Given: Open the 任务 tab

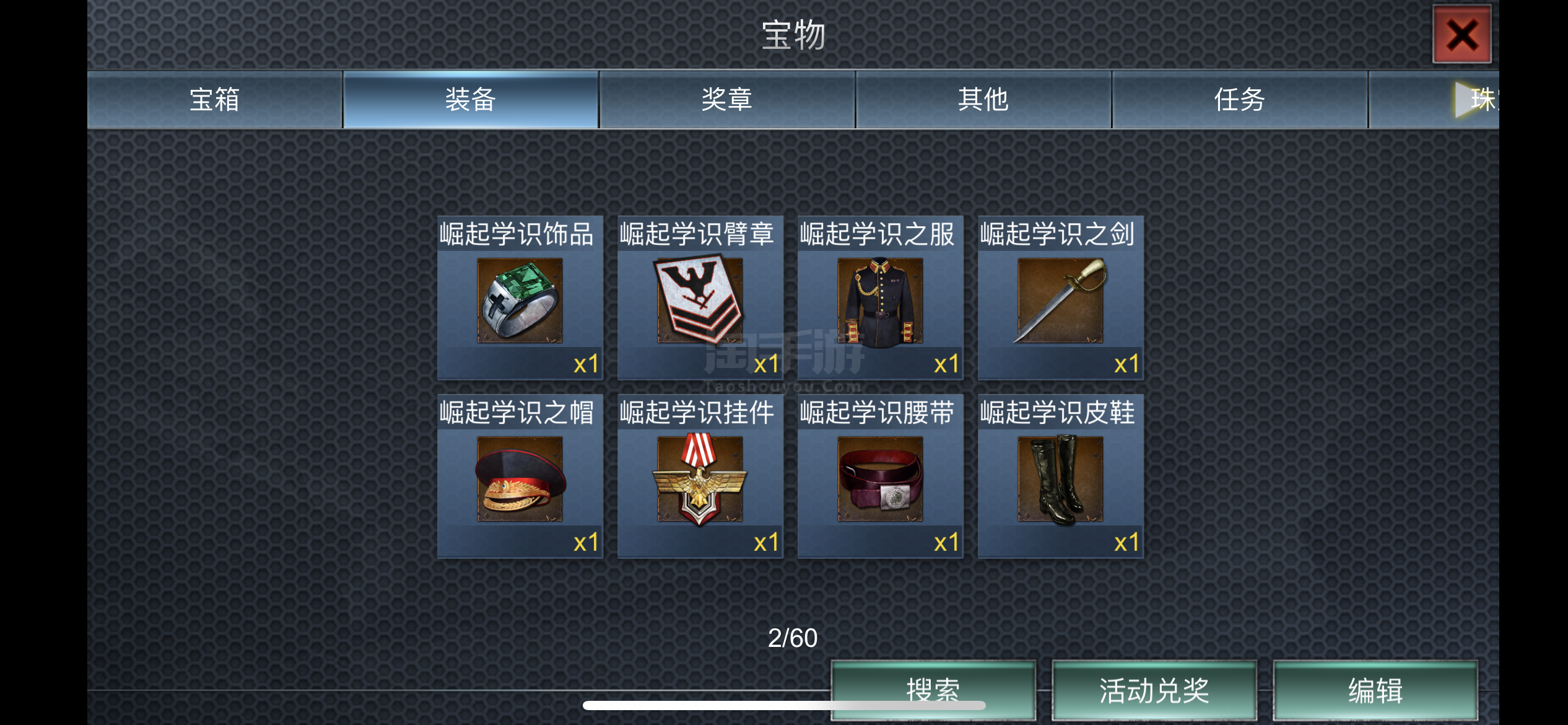Looking at the screenshot, I should click(1240, 99).
